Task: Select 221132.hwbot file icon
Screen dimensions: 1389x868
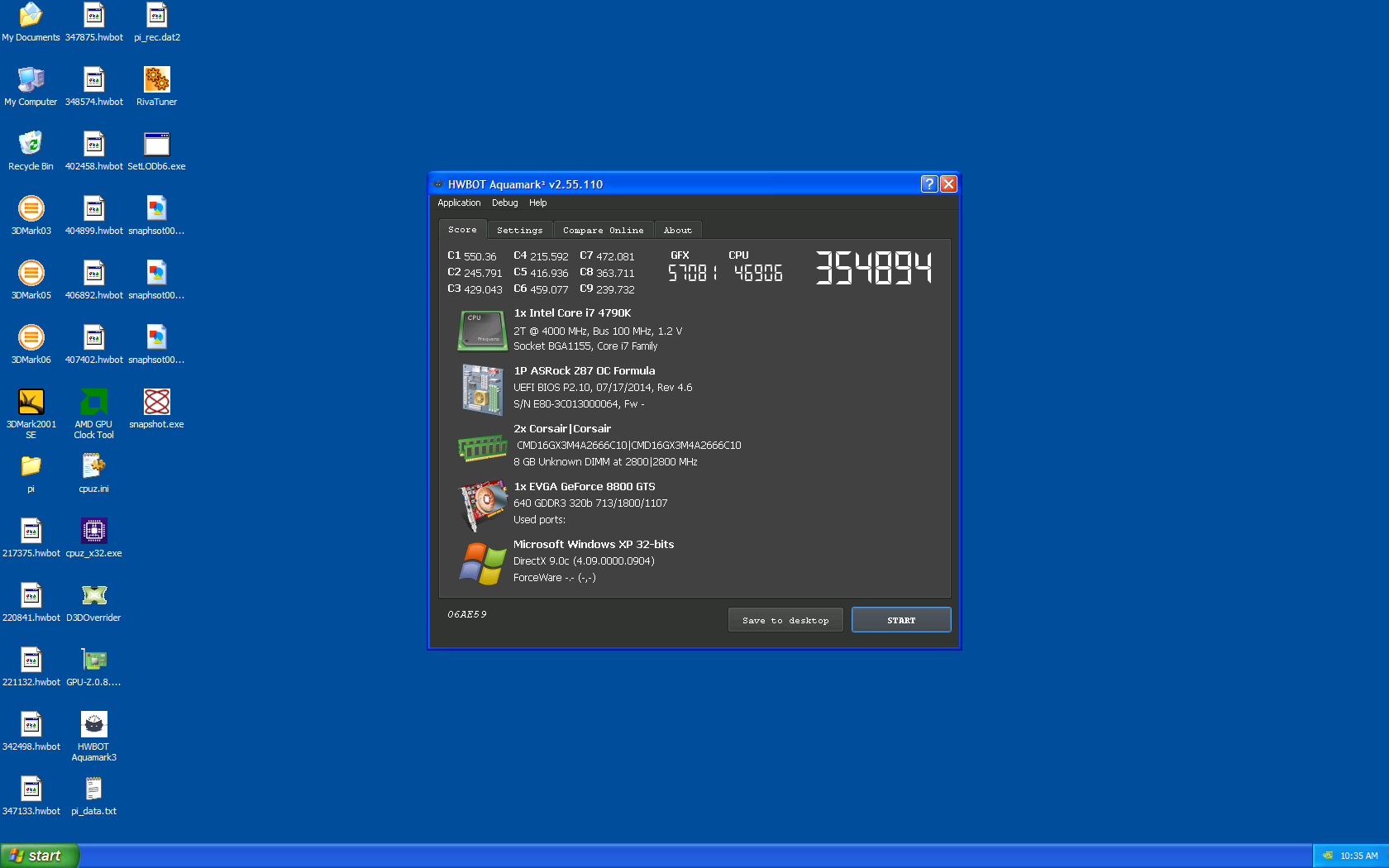Action: (x=31, y=666)
